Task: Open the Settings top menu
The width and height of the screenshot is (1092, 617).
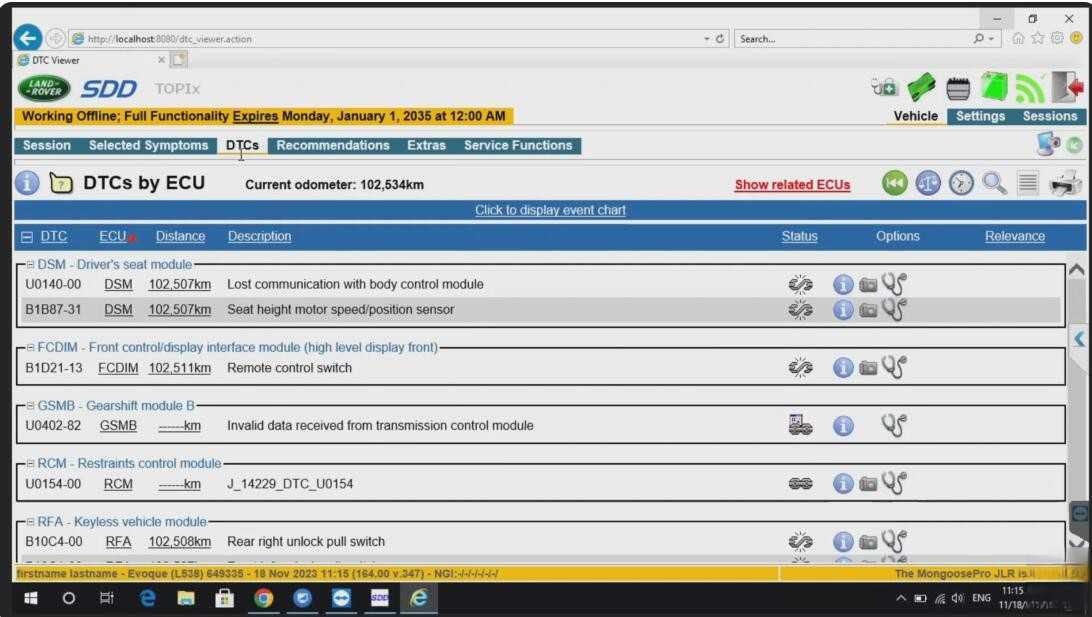Action: coord(980,116)
